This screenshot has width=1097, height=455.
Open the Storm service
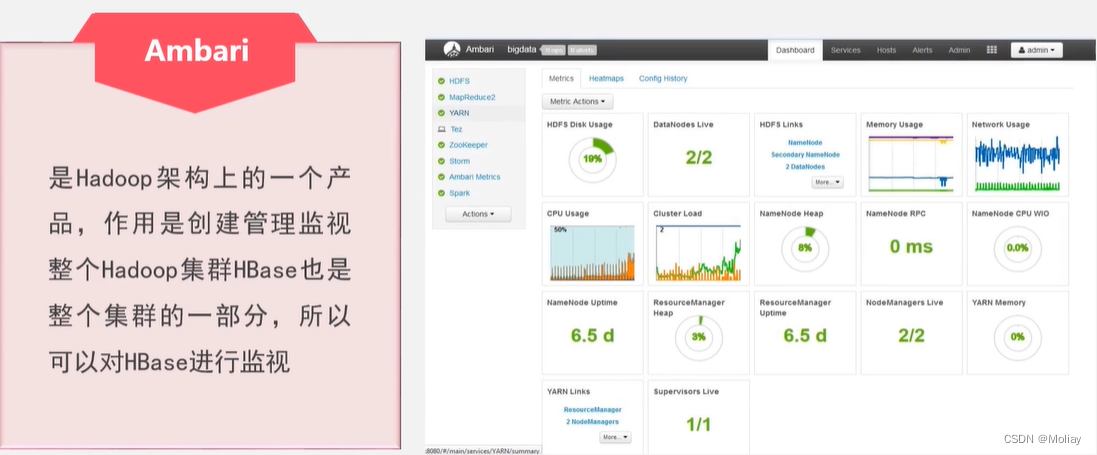460,161
